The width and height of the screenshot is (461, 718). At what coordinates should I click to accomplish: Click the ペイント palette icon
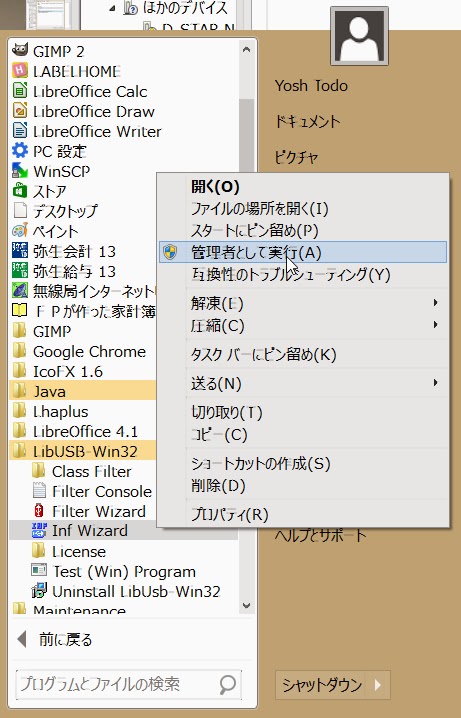pos(20,230)
